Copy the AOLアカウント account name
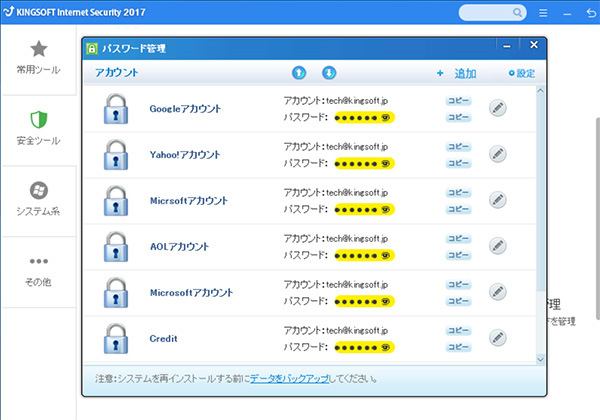This screenshot has width=600, height=420. [458, 238]
